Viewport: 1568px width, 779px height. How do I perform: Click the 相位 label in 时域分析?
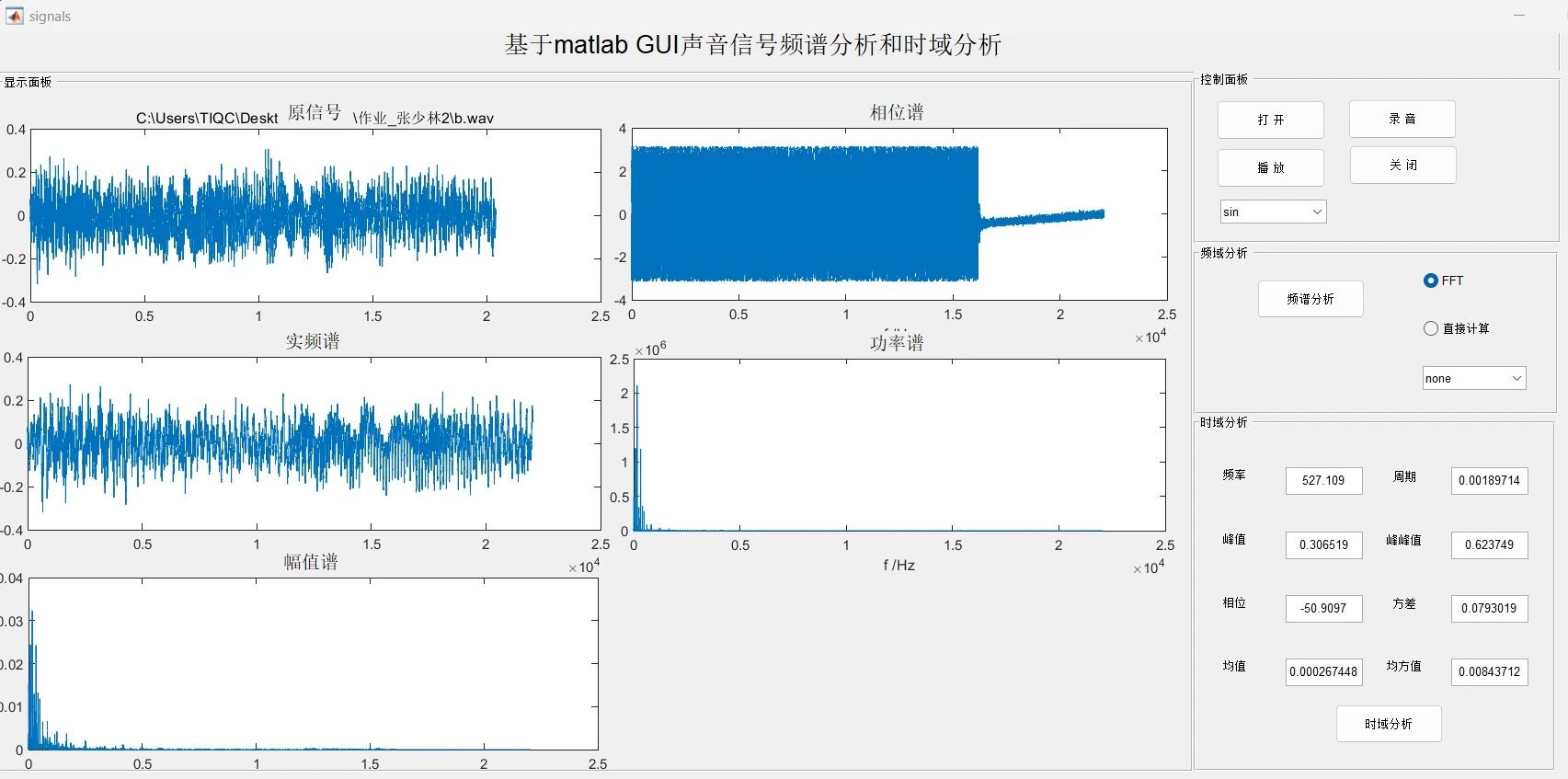tap(1234, 602)
